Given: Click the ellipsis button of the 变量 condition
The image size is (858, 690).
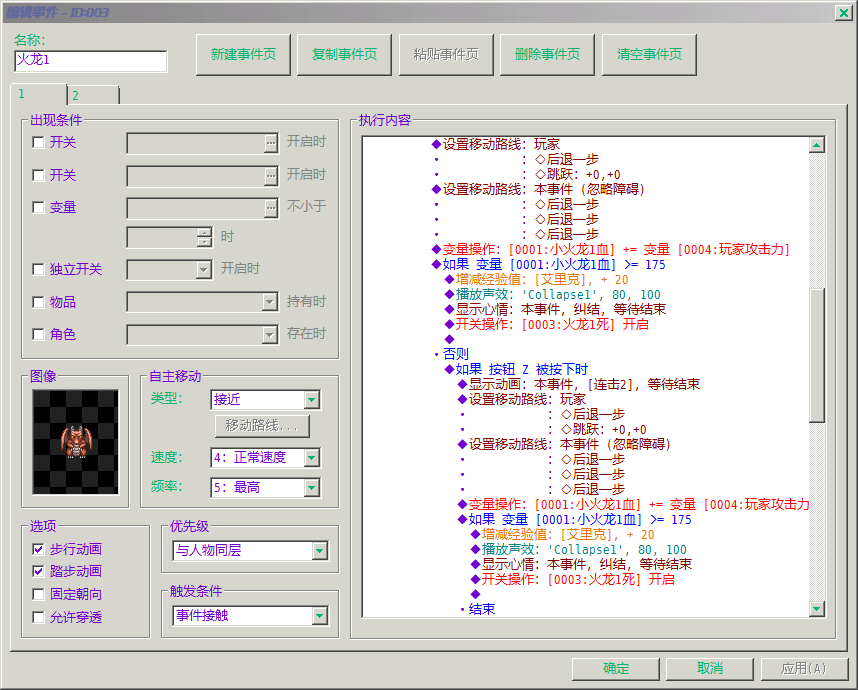Looking at the screenshot, I should (x=271, y=208).
